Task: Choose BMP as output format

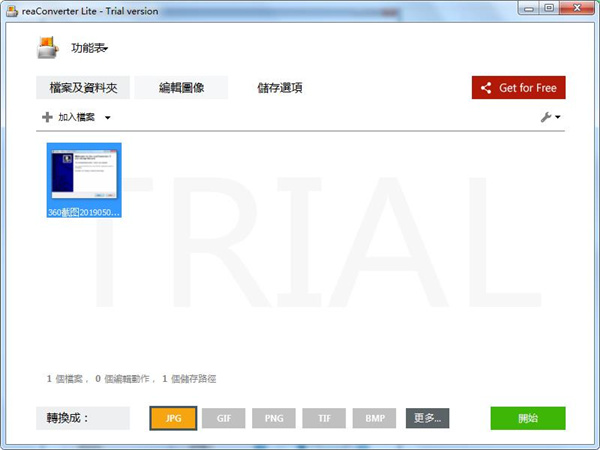Action: (x=374, y=418)
